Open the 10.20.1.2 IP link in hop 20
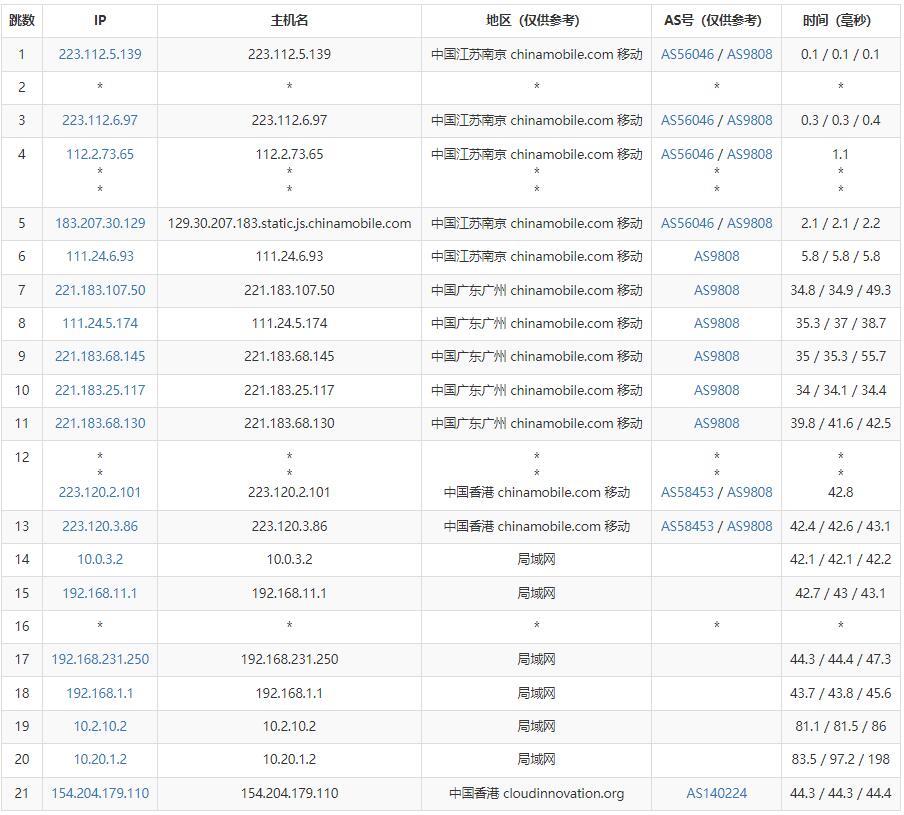This screenshot has height=815, width=904. click(x=100, y=759)
